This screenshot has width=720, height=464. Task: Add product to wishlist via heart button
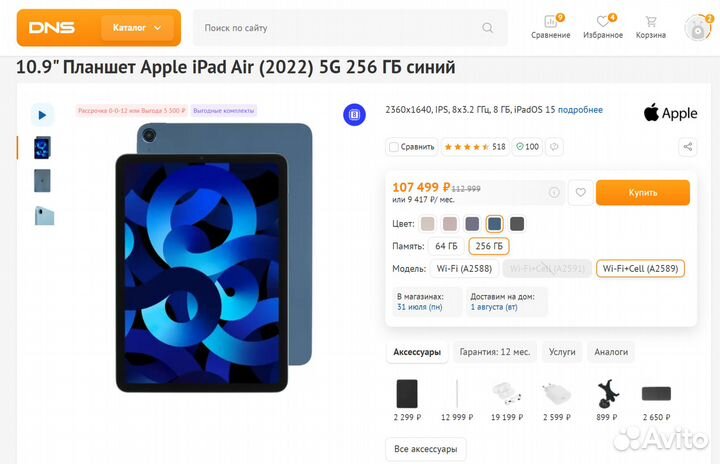pos(580,192)
